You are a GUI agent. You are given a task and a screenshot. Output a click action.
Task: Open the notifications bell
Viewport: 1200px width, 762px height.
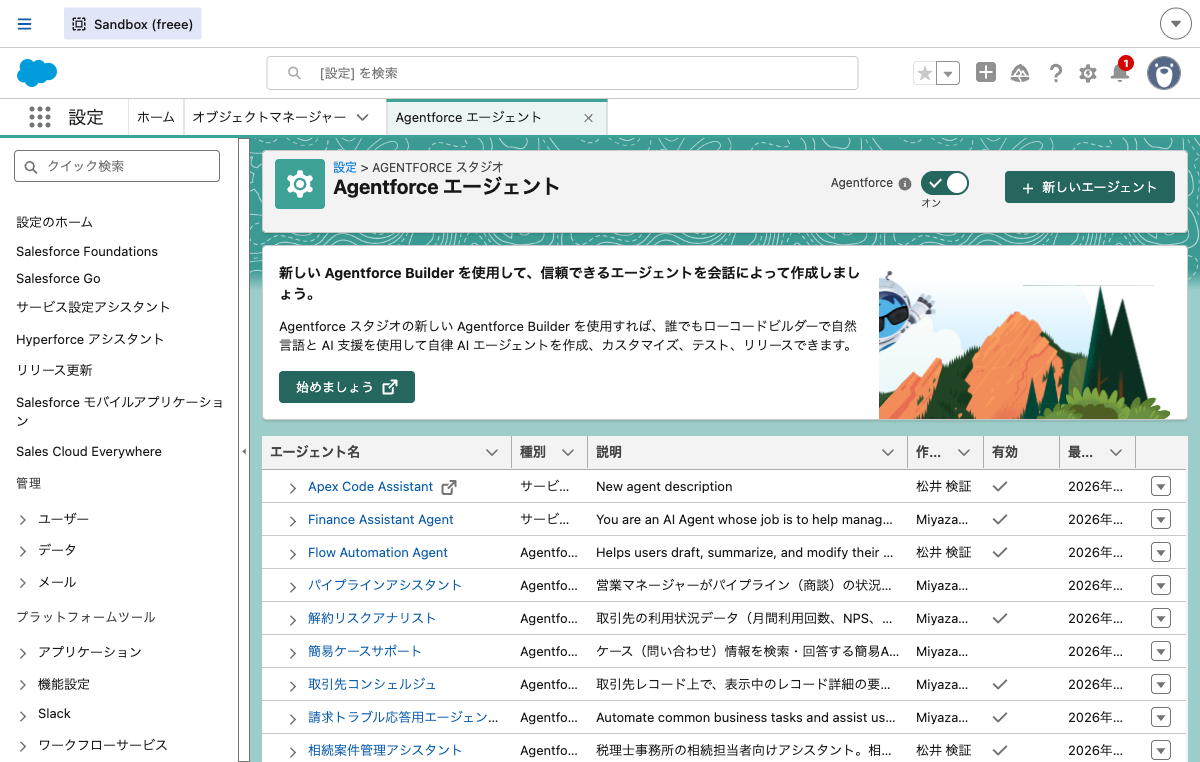[x=1119, y=73]
